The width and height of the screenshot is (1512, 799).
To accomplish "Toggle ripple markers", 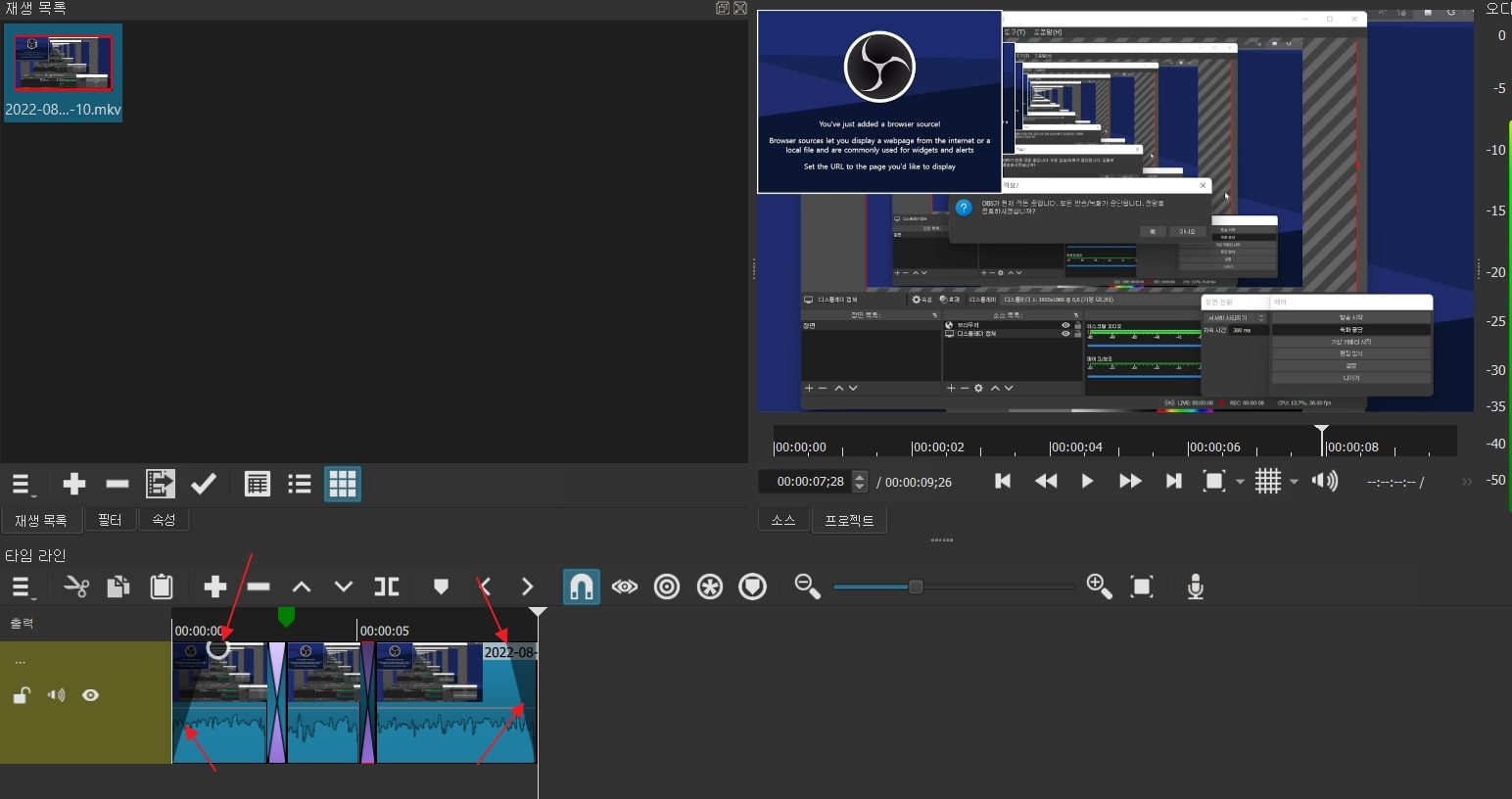I will coord(753,587).
